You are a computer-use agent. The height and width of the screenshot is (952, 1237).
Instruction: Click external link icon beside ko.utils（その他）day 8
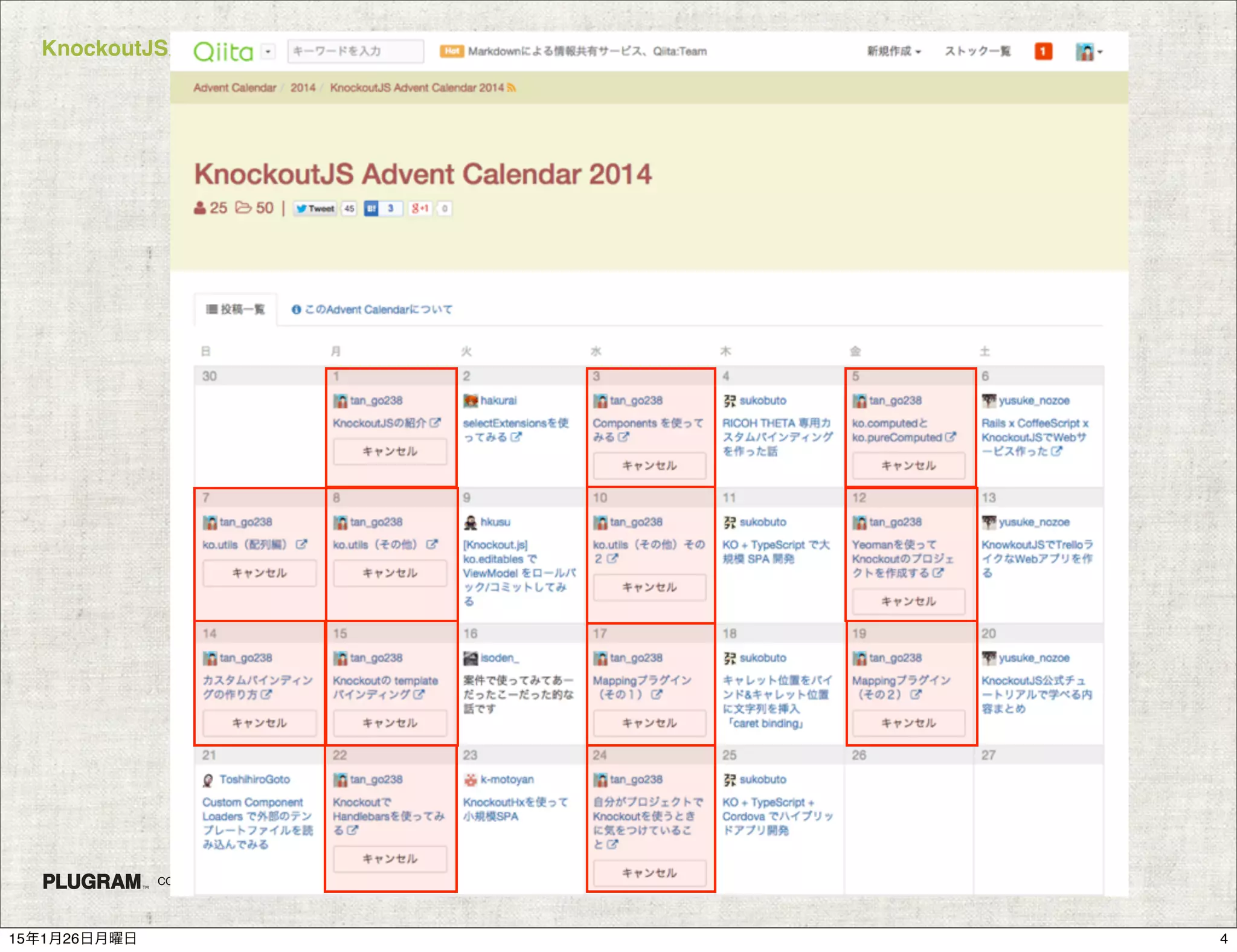click(x=432, y=544)
